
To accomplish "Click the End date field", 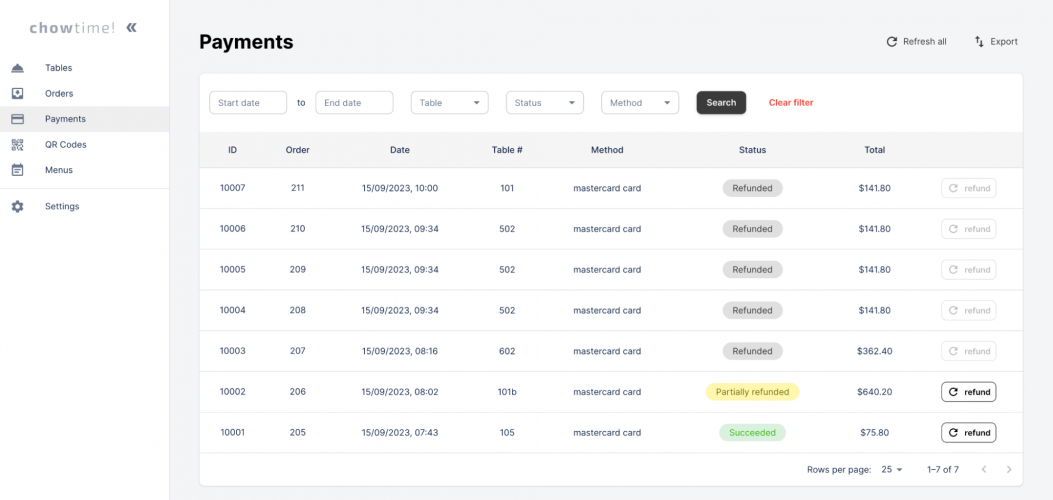I will 354,103.
